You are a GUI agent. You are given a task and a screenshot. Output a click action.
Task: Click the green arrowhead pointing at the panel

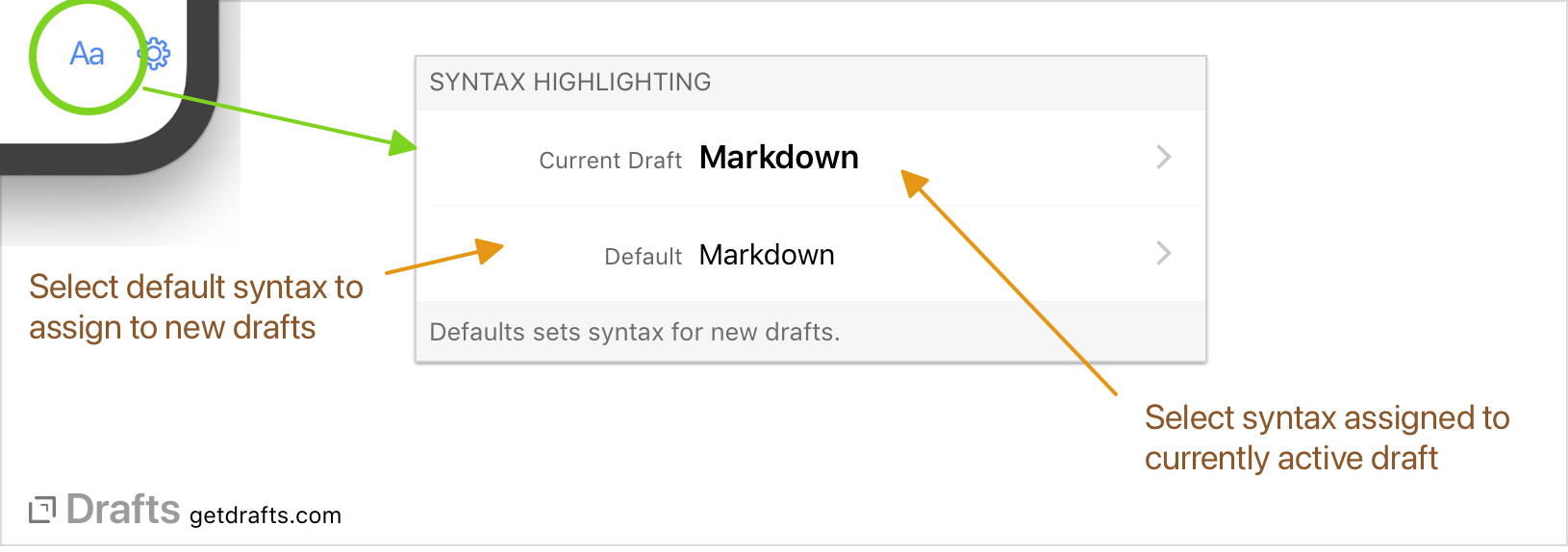point(404,144)
